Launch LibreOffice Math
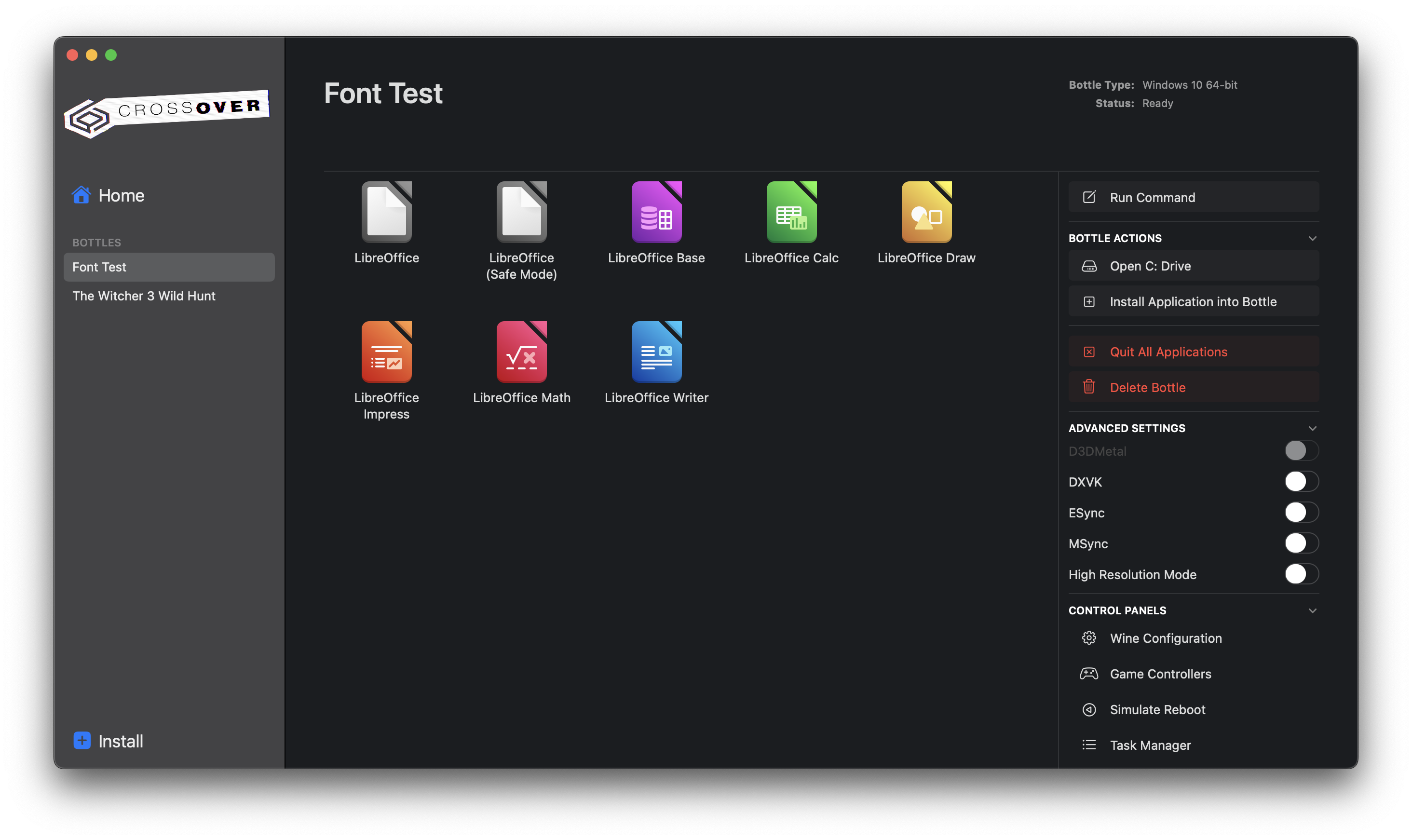The image size is (1412, 840). (521, 352)
